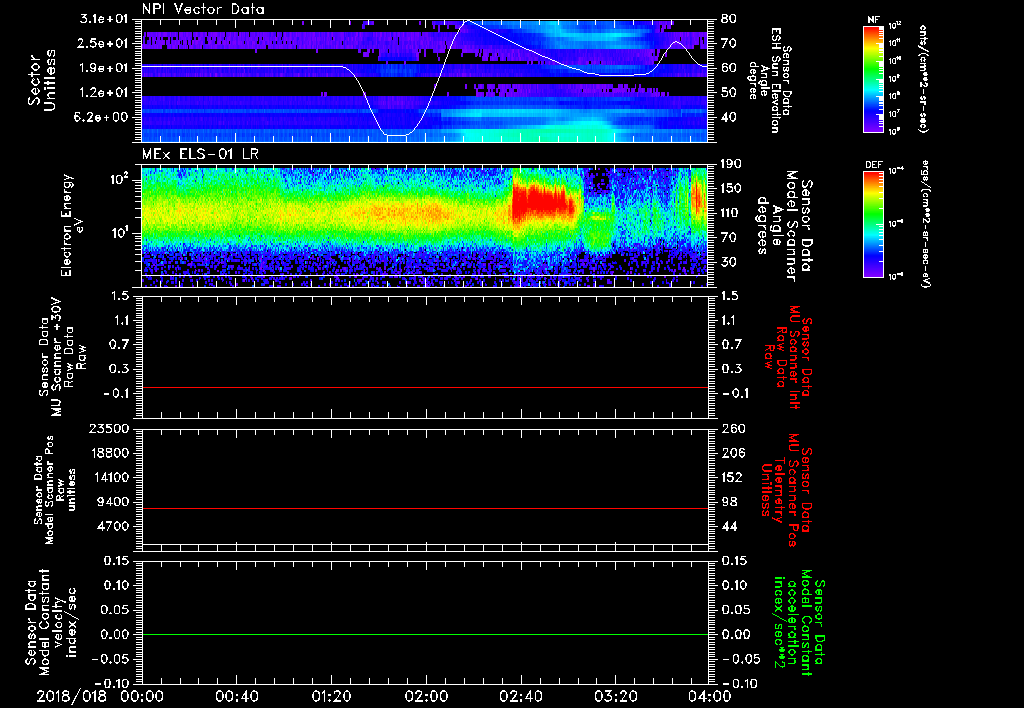Click the "03:20" time tick label
Image resolution: width=1024 pixels, height=708 pixels.
(x=616, y=696)
